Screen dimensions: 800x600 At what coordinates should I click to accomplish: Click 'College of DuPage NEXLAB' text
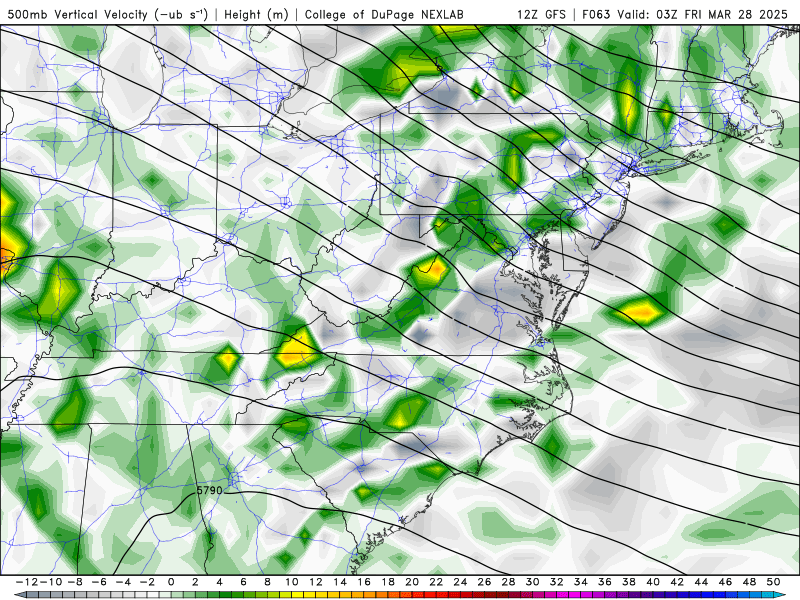384,14
